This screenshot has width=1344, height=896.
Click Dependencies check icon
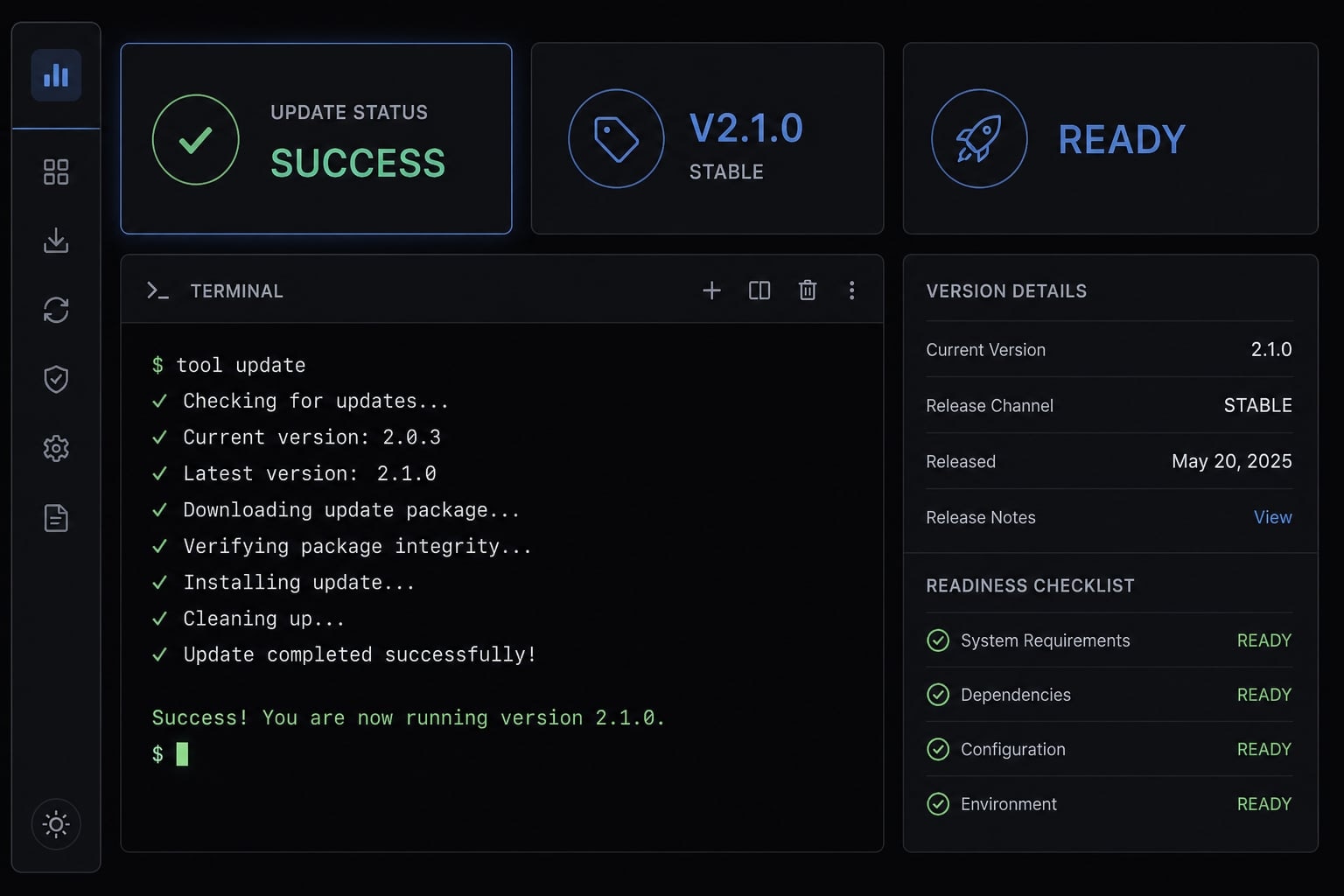pos(938,695)
